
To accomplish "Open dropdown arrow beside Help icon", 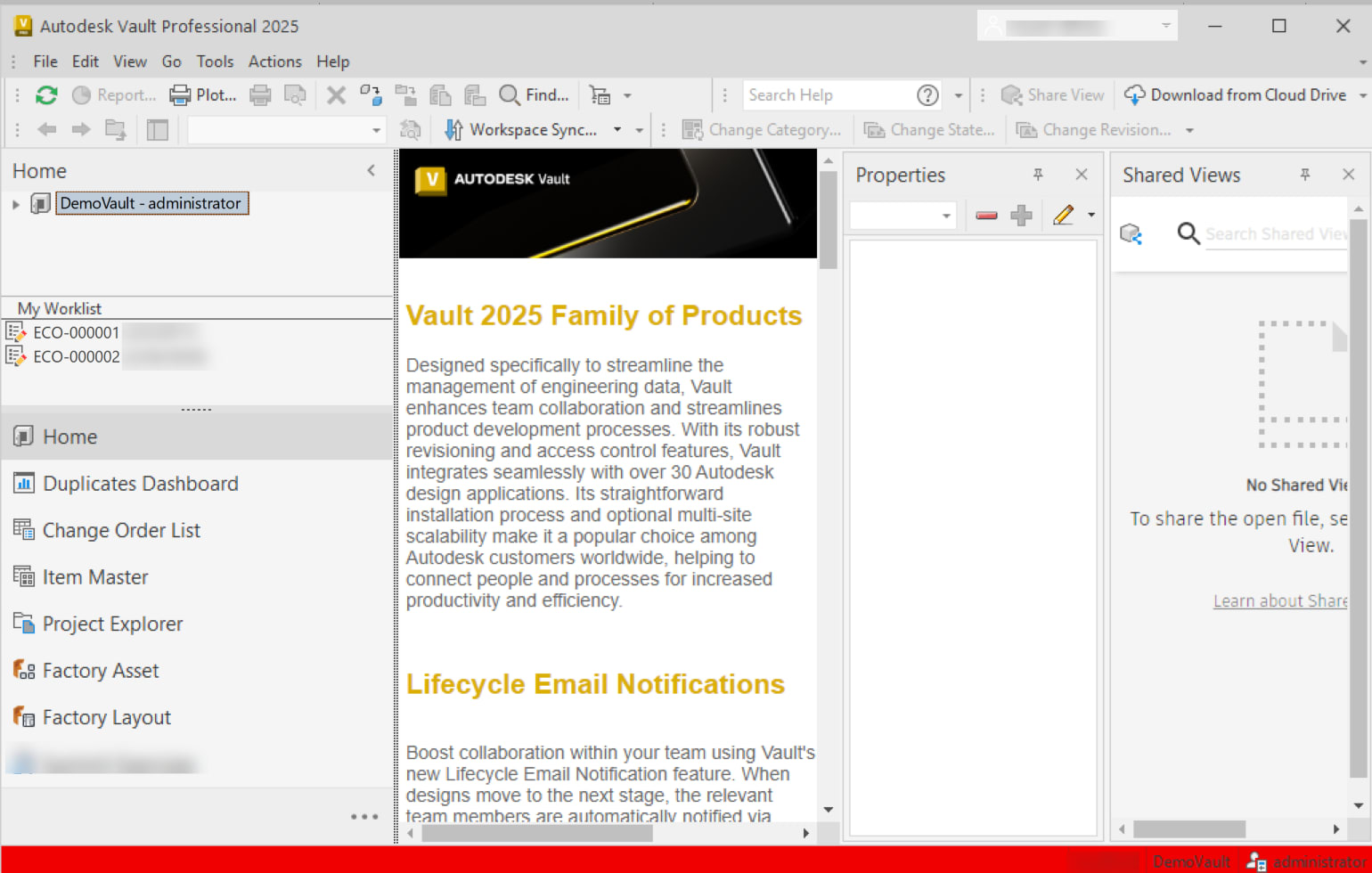I will click(x=959, y=95).
